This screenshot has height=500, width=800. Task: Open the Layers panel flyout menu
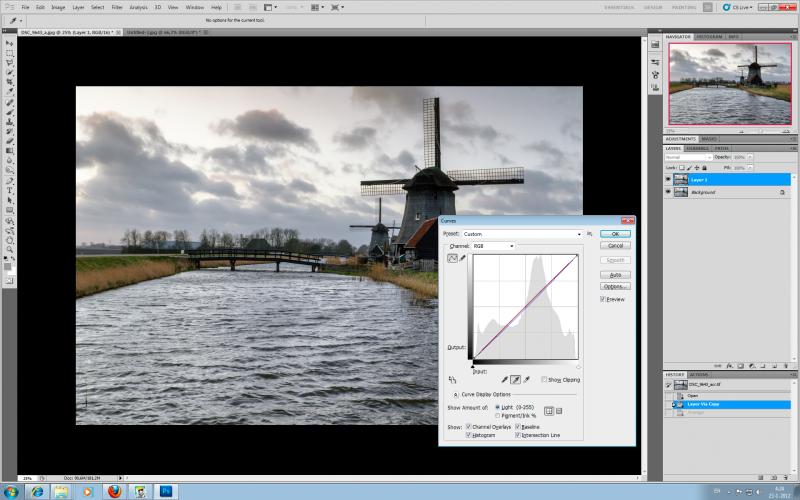coord(793,148)
